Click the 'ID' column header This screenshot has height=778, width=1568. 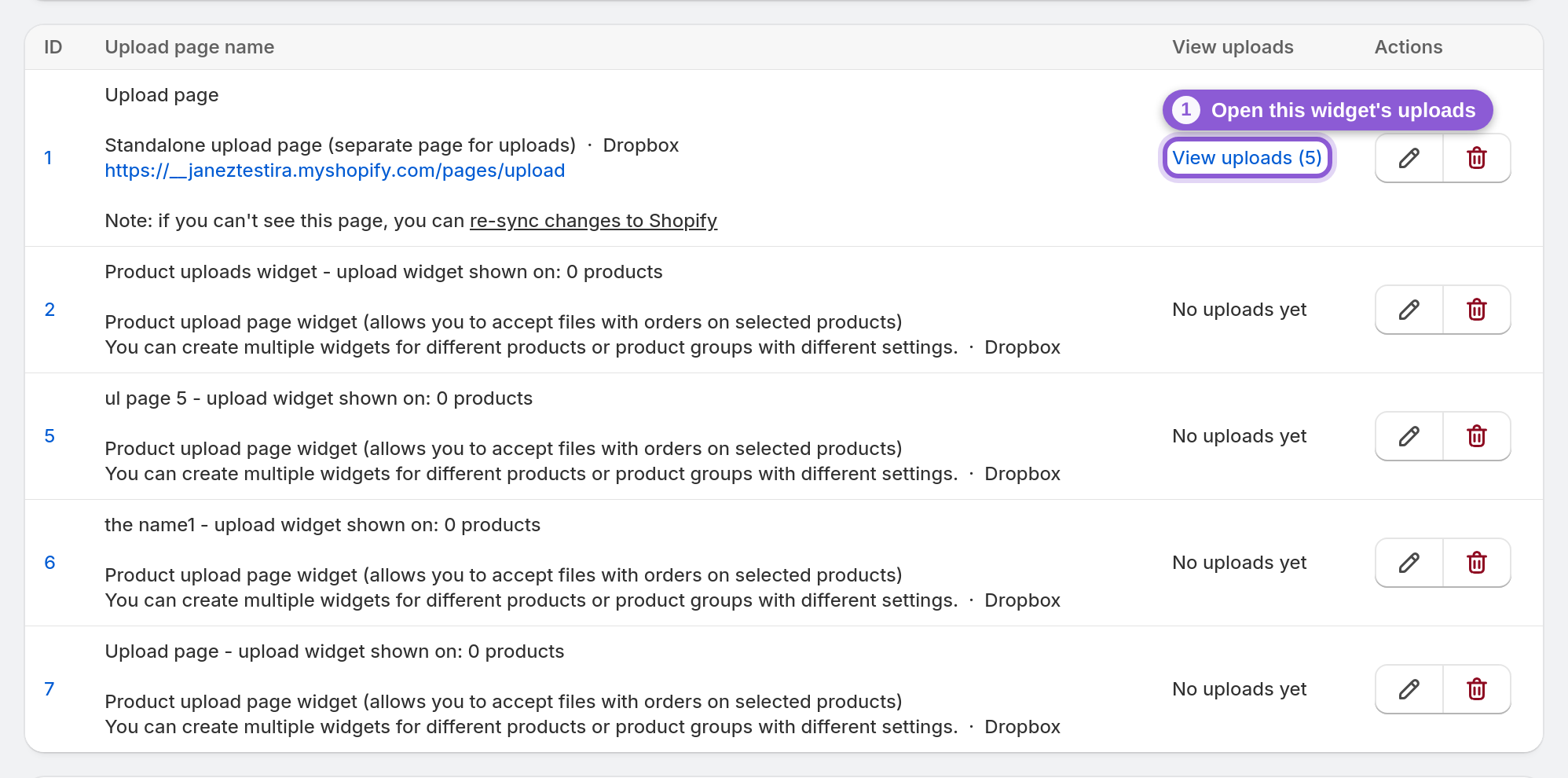(53, 47)
